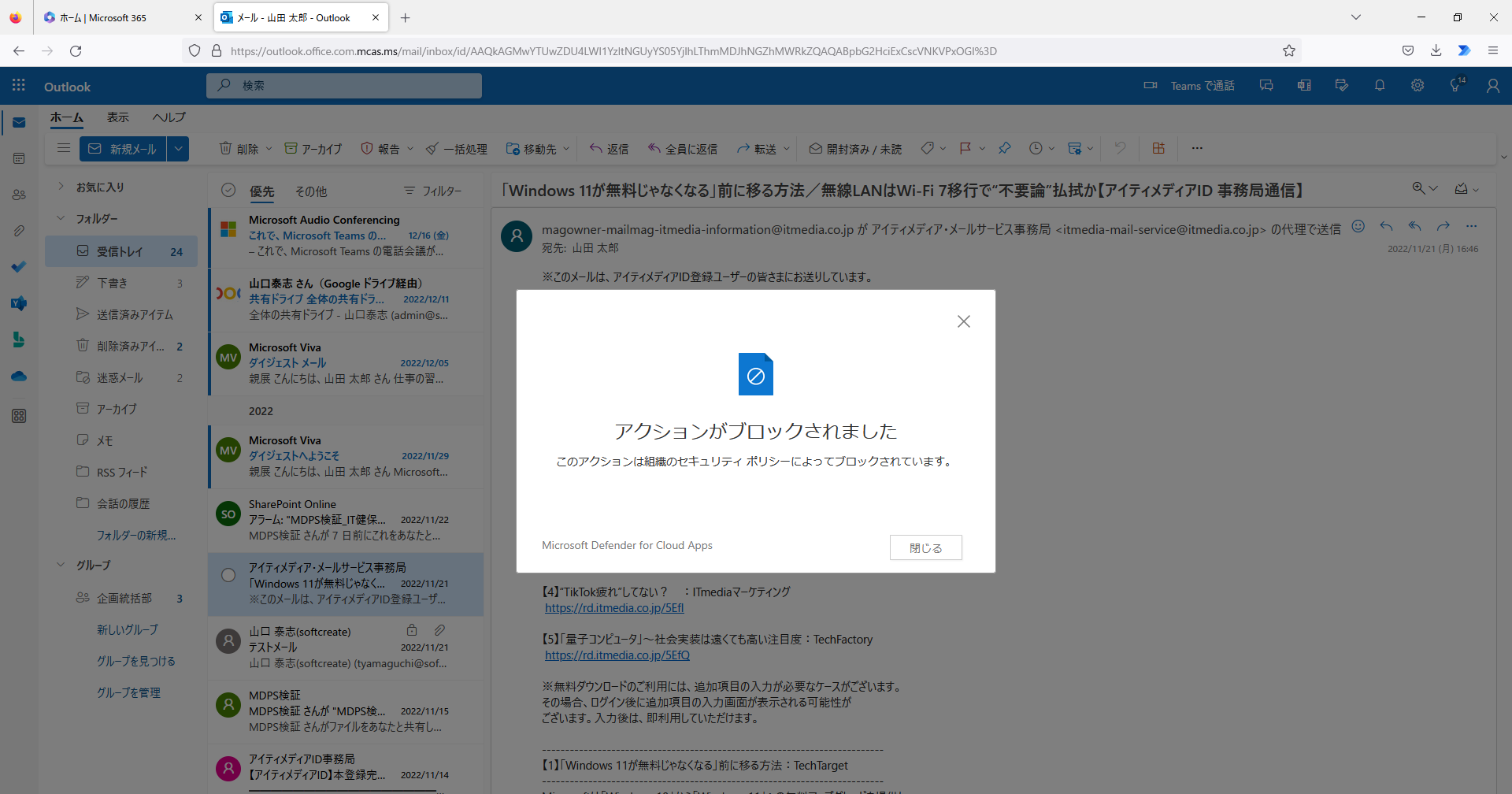The image size is (1512, 794).
Task: Click 閉じる button in dialog
Action: (x=925, y=547)
